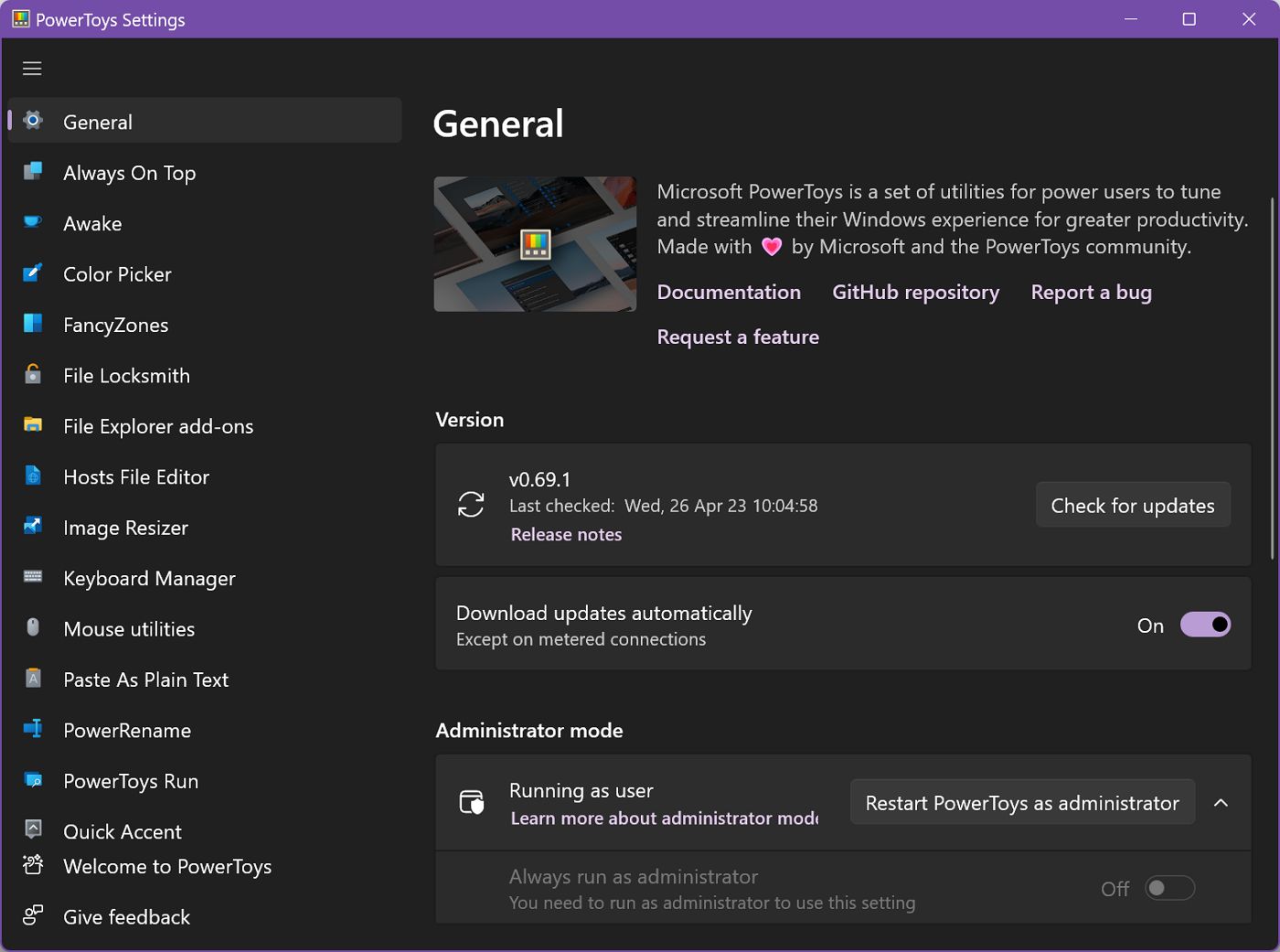Open Hosts File Editor settings
This screenshot has width=1280, height=952.
coord(205,476)
